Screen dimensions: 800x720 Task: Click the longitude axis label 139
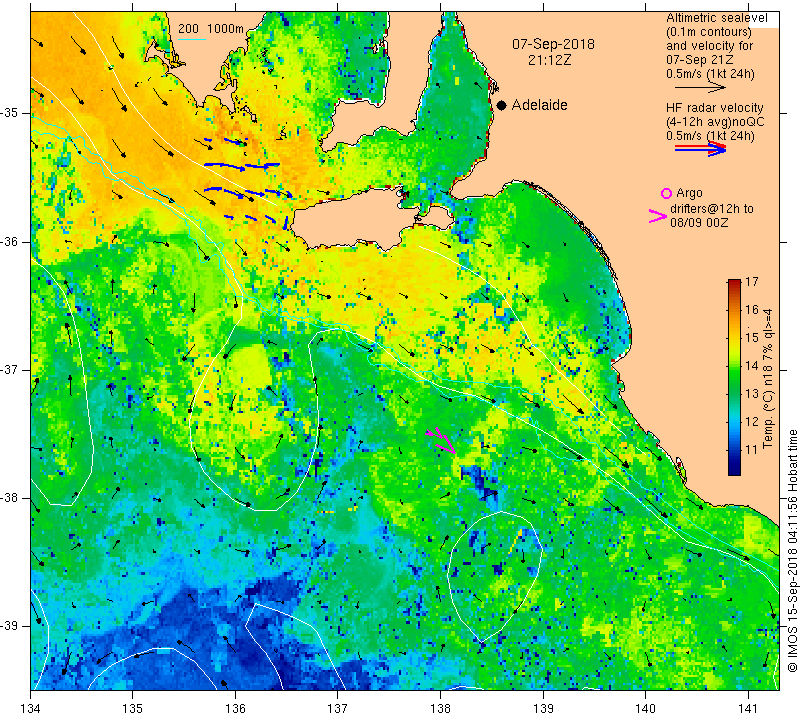coord(543,709)
